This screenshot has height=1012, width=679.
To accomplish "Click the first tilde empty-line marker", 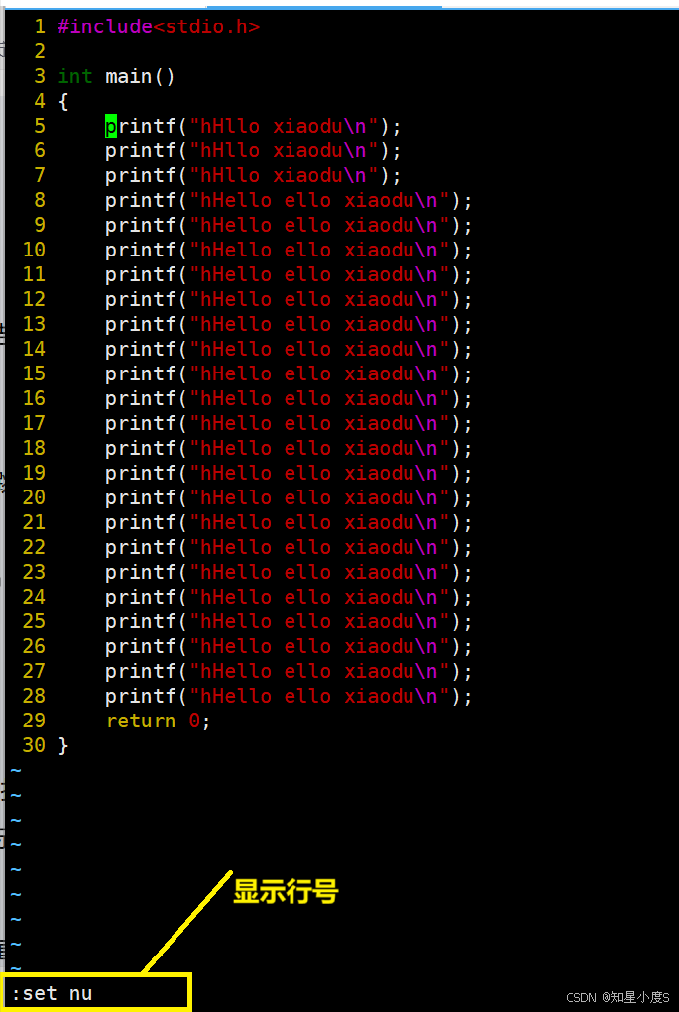I will 16,771.
